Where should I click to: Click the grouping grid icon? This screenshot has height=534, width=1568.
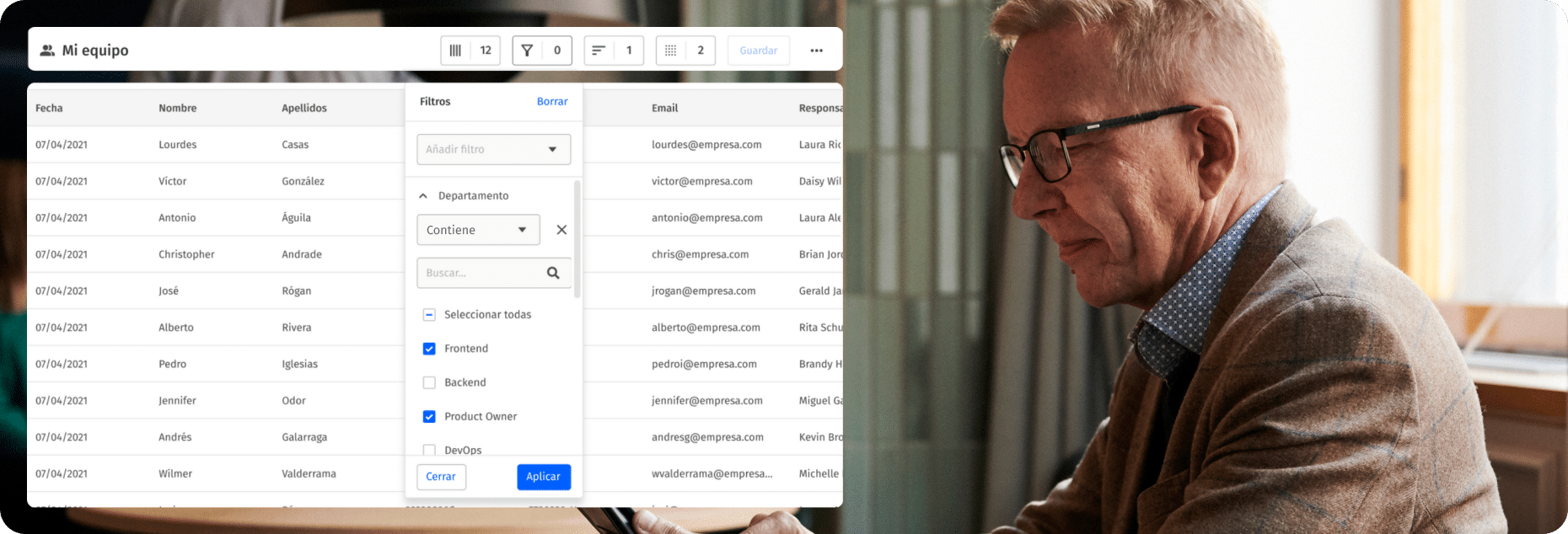tap(671, 51)
